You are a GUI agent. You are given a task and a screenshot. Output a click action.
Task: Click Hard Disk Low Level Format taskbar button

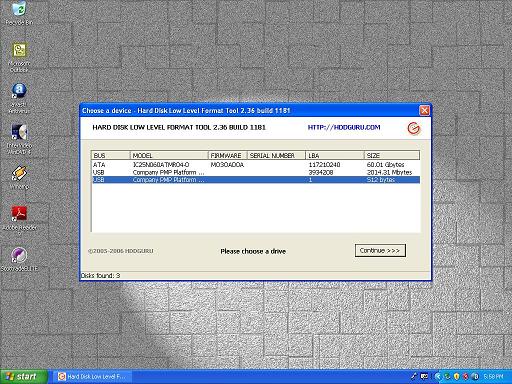[92, 377]
